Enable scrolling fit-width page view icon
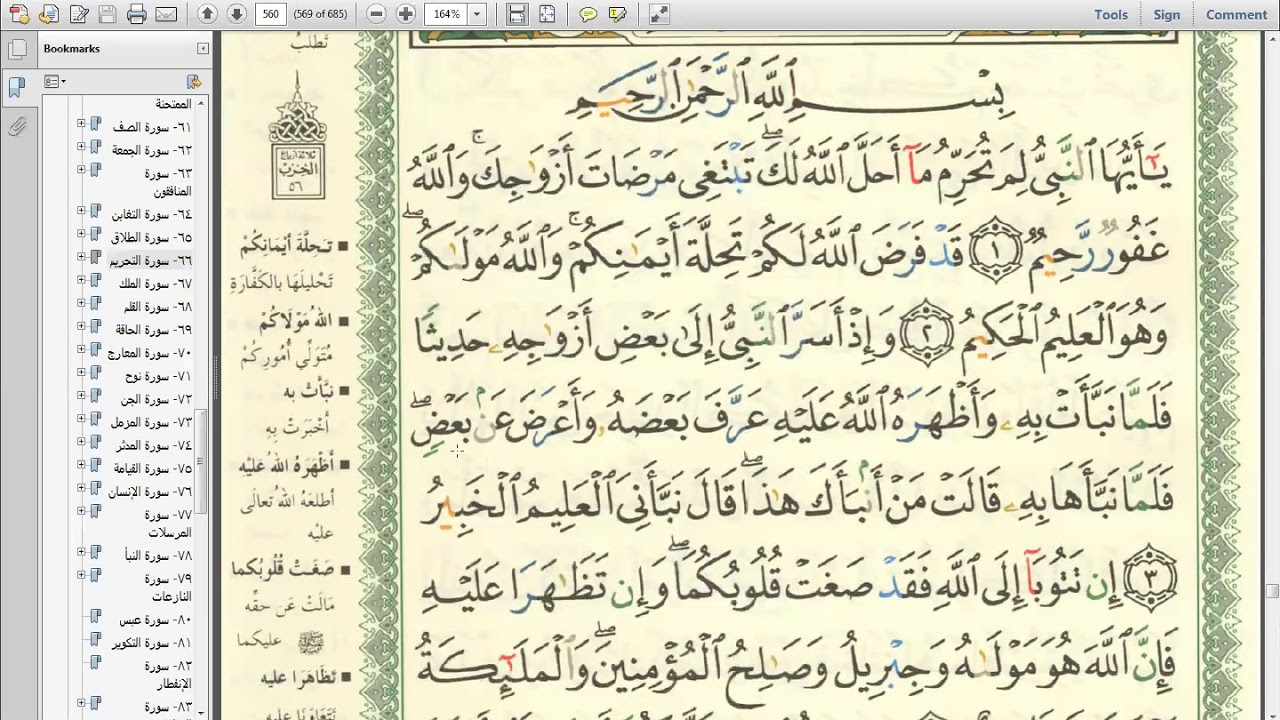 click(517, 14)
